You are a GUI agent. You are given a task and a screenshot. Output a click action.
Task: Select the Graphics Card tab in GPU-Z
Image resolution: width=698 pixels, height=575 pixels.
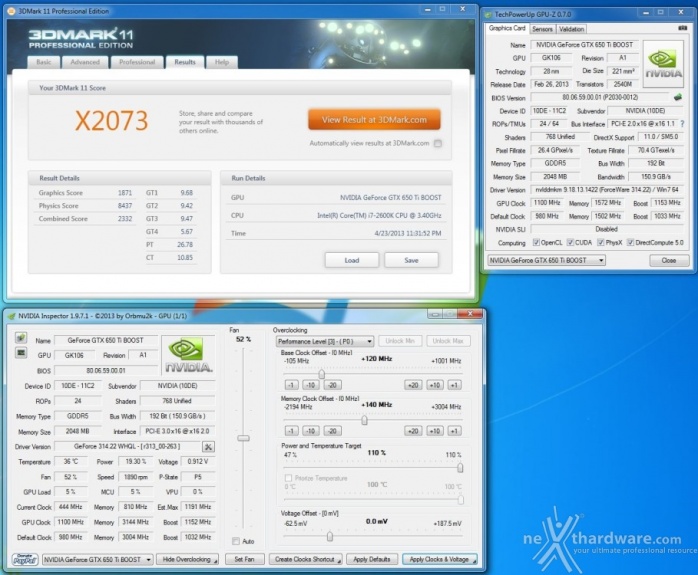pos(507,28)
